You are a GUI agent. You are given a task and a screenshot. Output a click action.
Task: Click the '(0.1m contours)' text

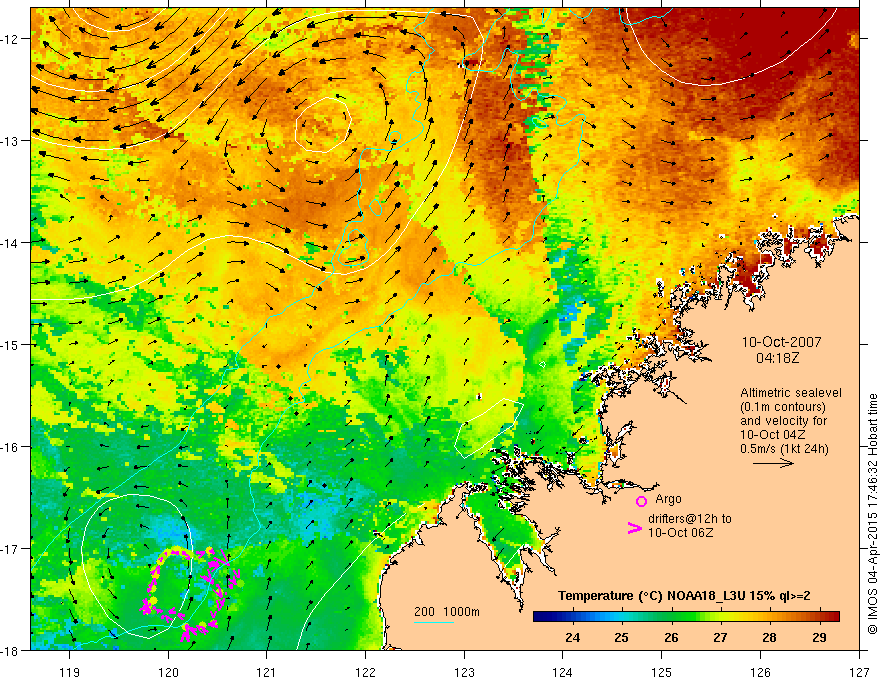pos(783,407)
